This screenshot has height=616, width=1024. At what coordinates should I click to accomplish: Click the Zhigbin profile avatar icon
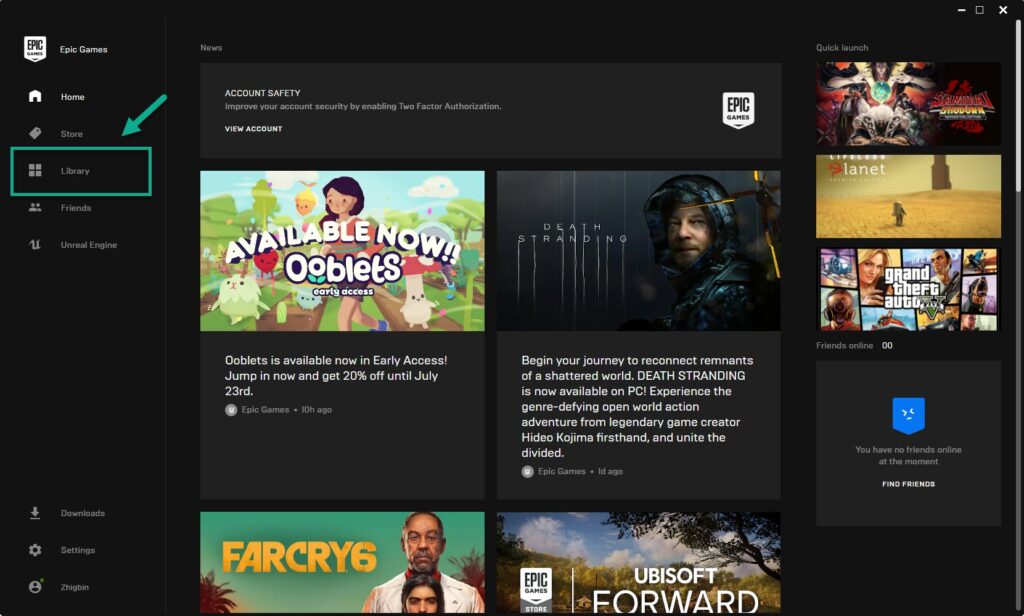[35, 587]
